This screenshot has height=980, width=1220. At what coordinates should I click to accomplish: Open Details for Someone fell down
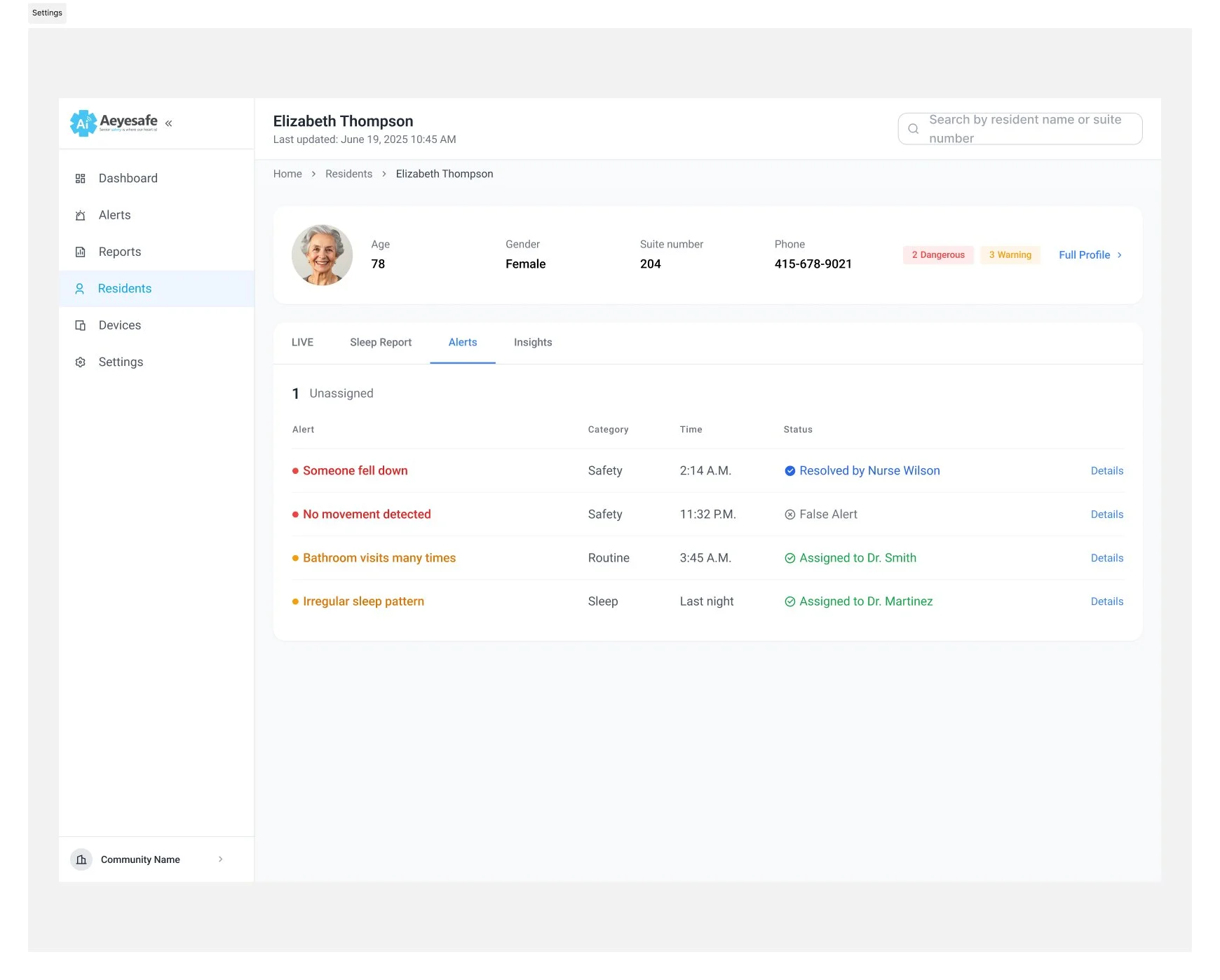tap(1107, 471)
